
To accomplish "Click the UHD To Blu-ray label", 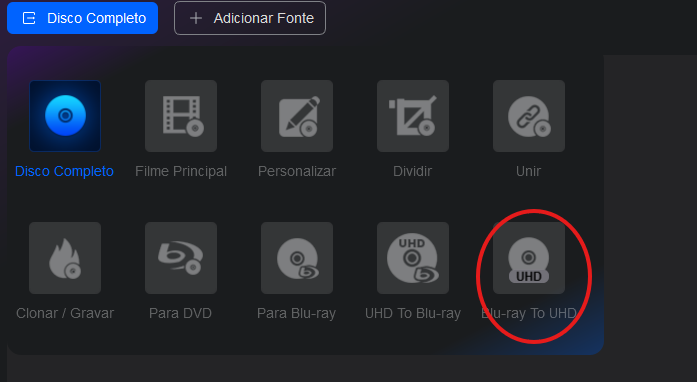I will [413, 313].
